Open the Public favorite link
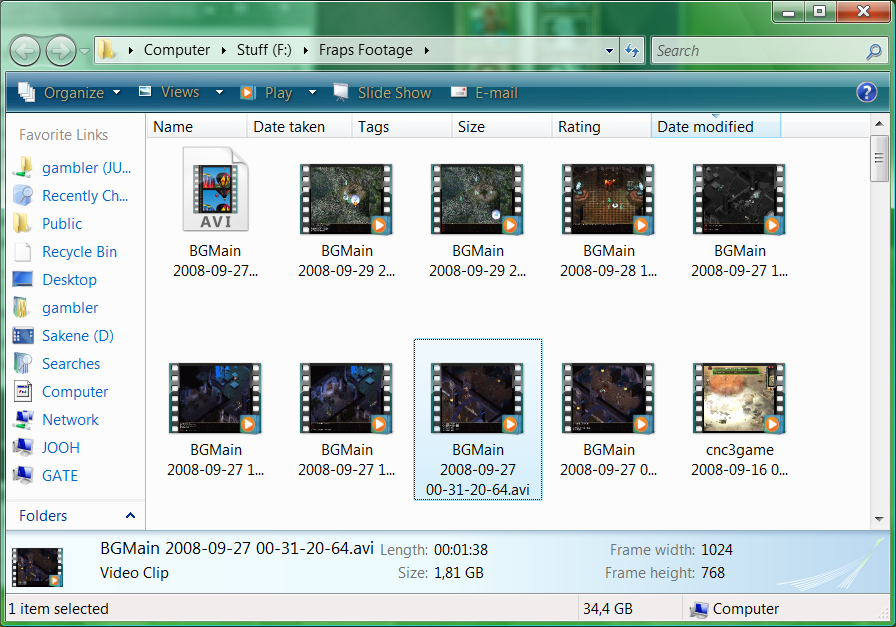 pos(48,223)
